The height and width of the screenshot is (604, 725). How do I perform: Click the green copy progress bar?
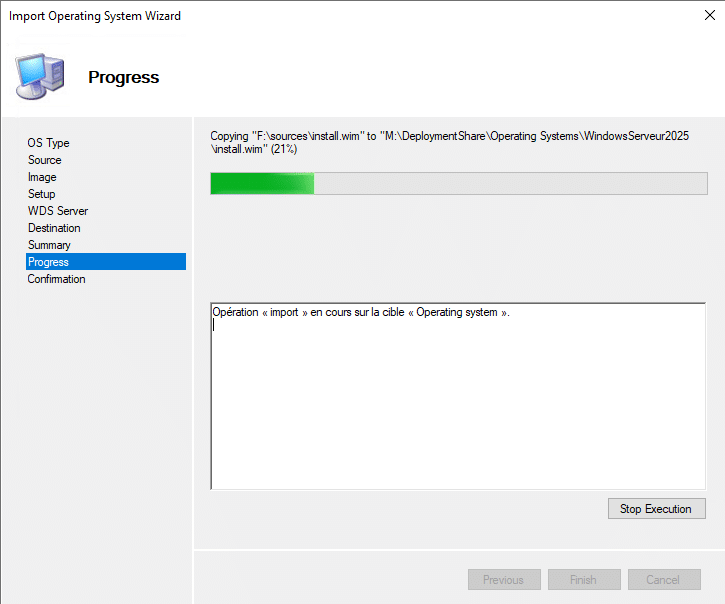(458, 183)
